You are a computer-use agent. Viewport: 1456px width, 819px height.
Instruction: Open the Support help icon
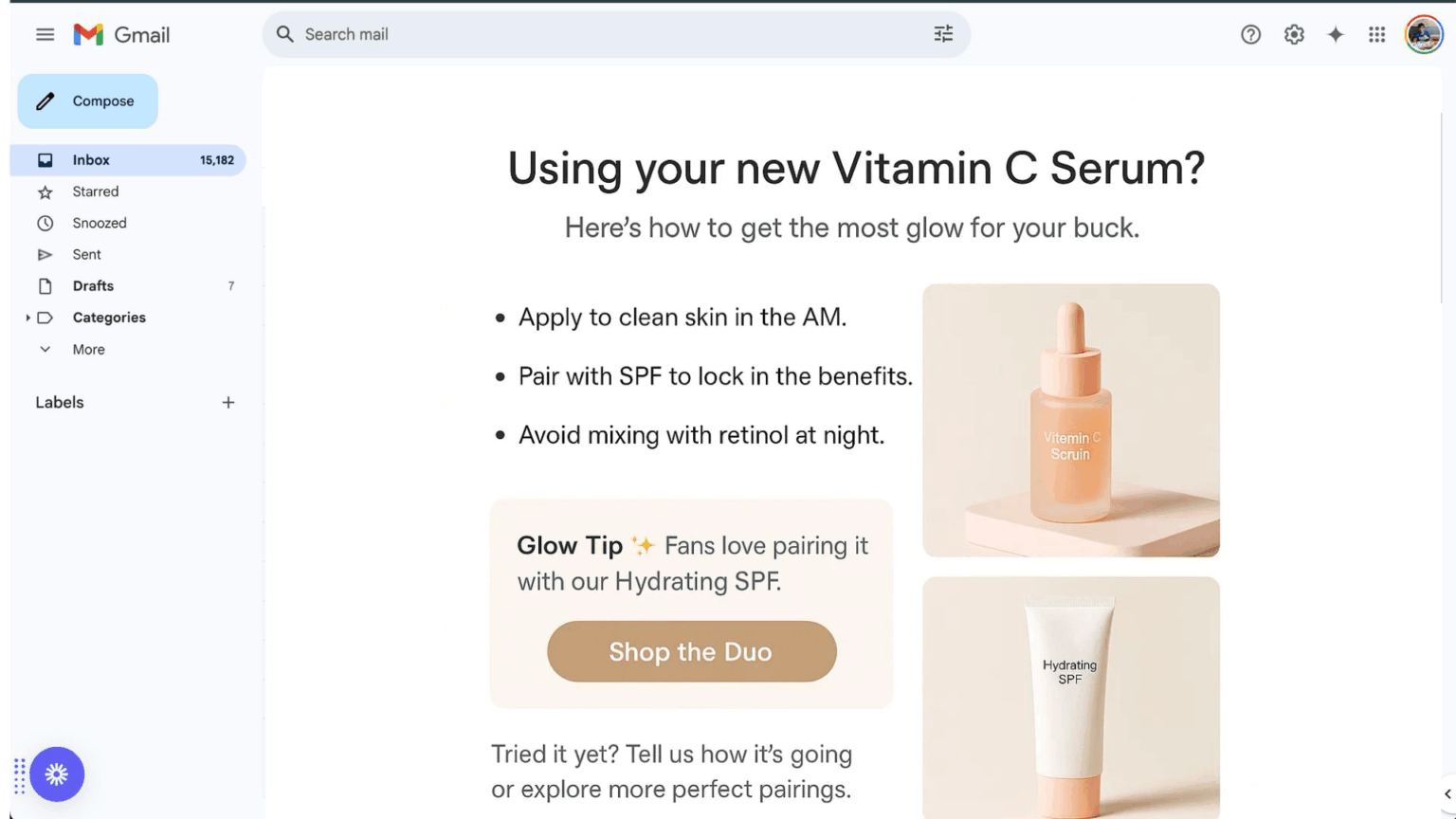coord(1250,35)
